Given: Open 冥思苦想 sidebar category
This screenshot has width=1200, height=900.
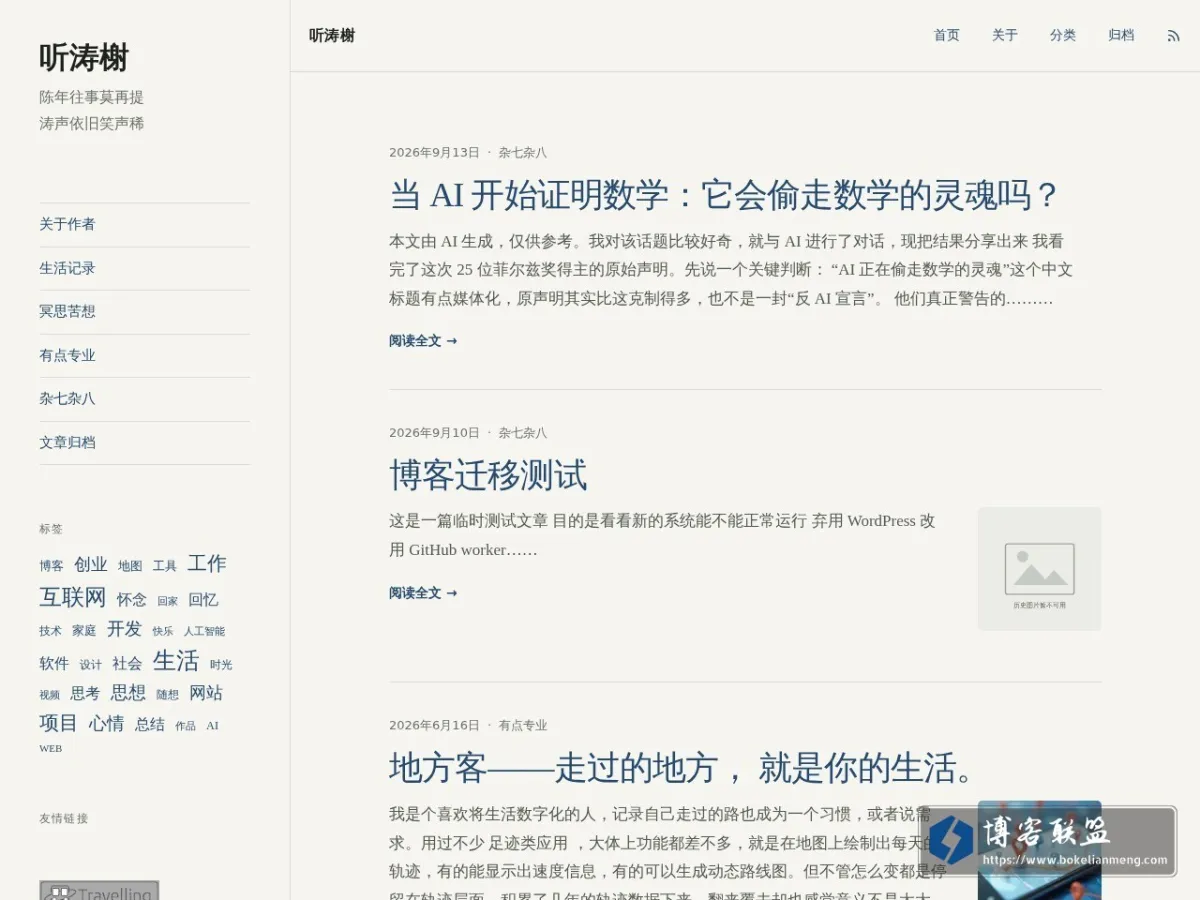Looking at the screenshot, I should pos(145,312).
